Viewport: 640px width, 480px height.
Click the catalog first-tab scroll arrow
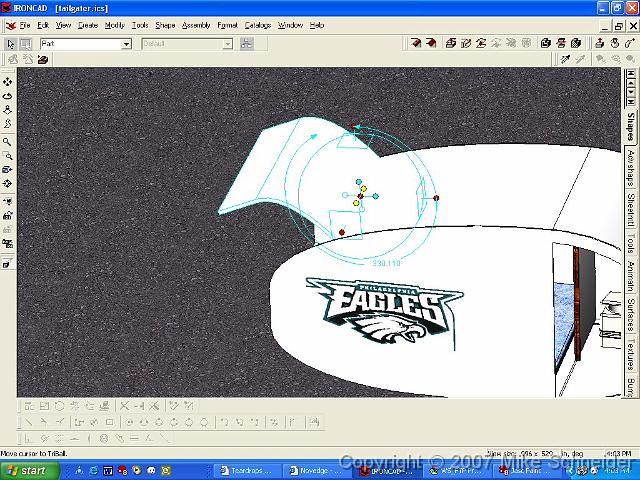pos(631,73)
